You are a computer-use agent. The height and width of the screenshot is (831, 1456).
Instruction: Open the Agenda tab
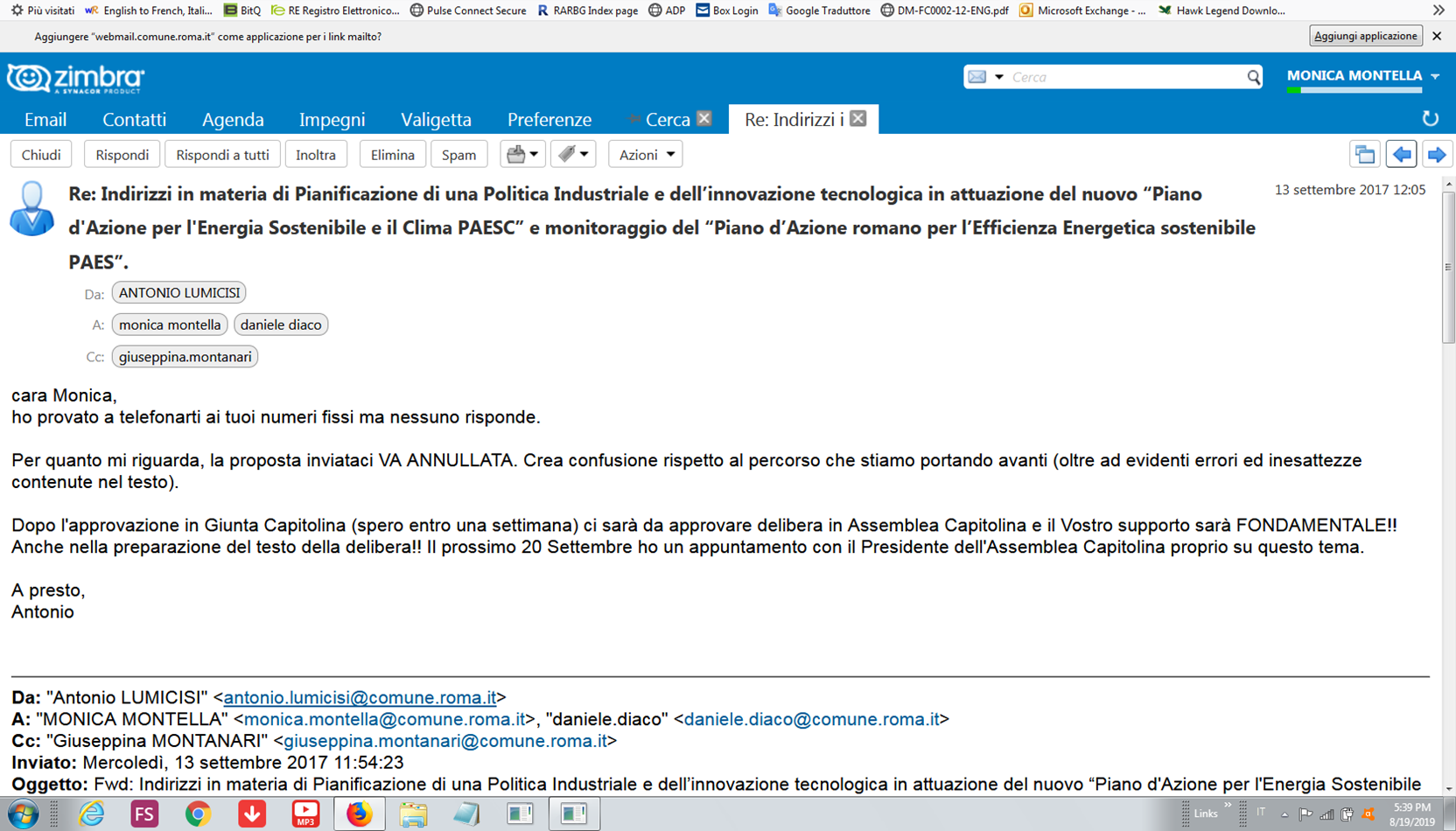[x=233, y=119]
